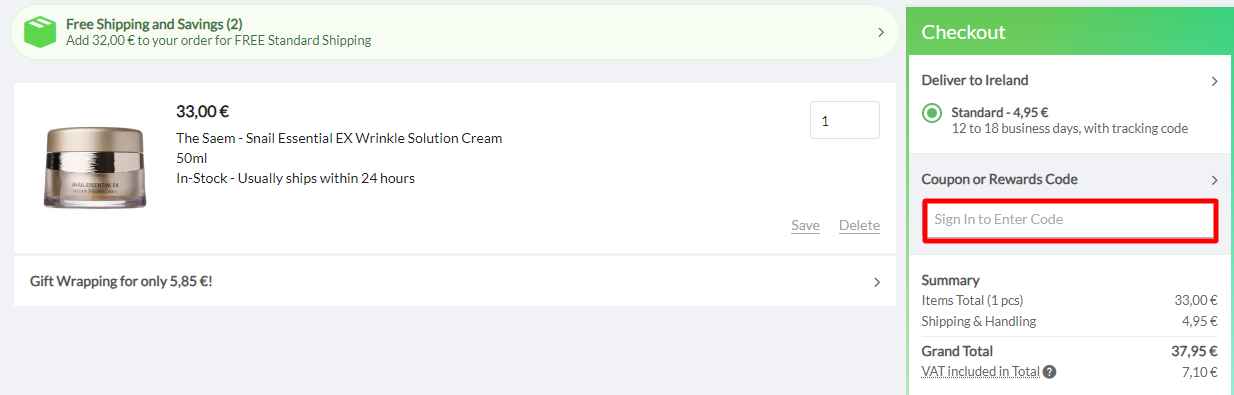Expand the Gift Wrapping chevron arrow

pyautogui.click(x=877, y=282)
